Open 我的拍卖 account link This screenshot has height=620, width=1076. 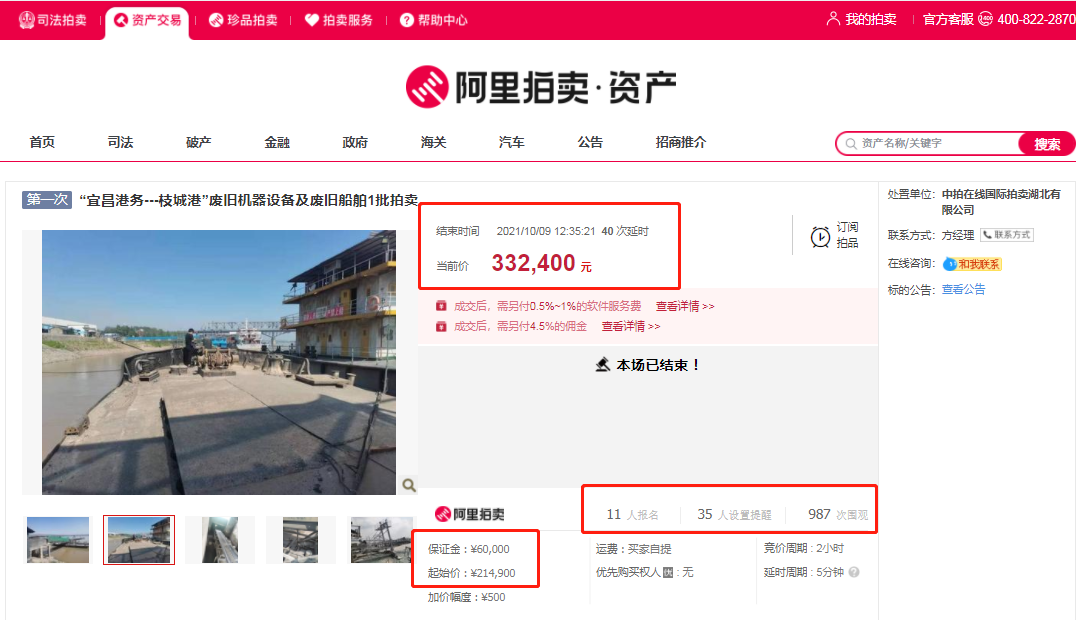tap(871, 19)
